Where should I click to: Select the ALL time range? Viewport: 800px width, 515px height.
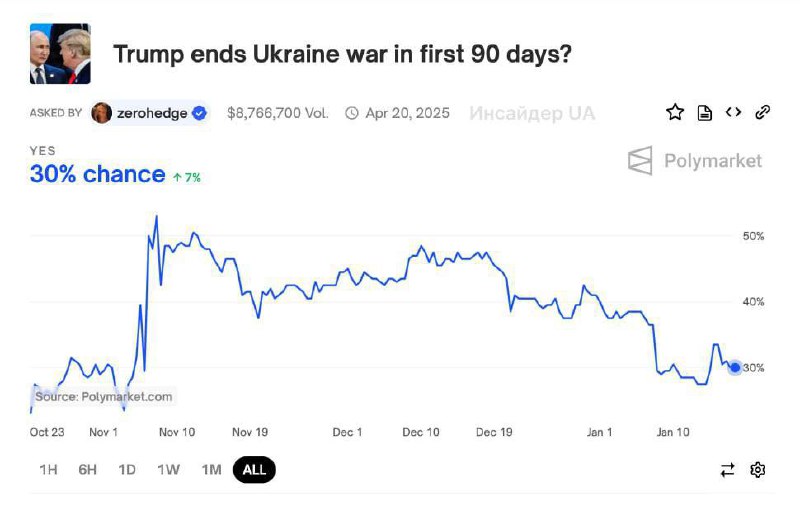[254, 469]
